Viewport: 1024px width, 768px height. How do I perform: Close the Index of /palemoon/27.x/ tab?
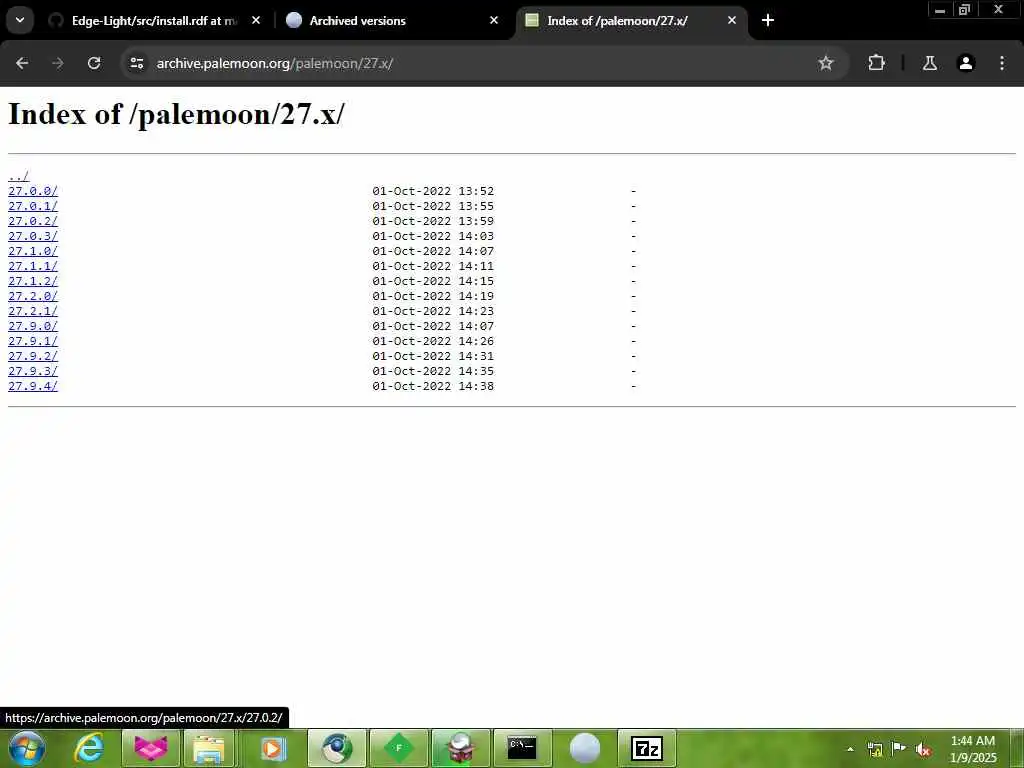pyautogui.click(x=732, y=20)
